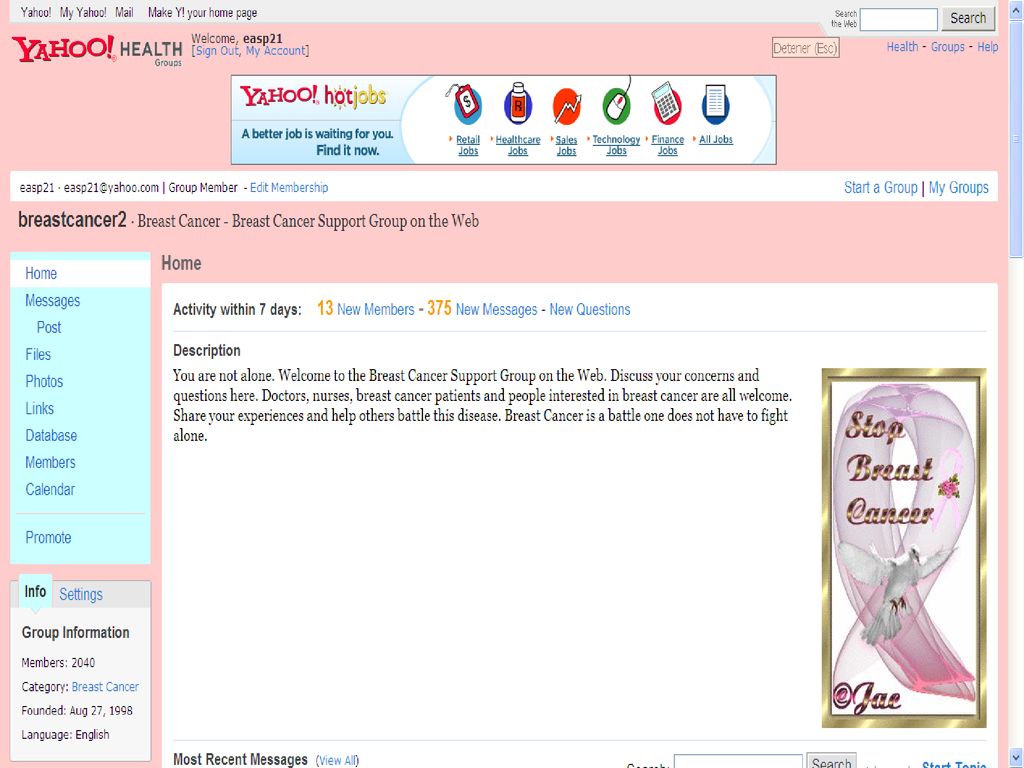Screen dimensions: 1024x768
Task: Click the Healthcare Jobs text link
Action: click(x=518, y=145)
